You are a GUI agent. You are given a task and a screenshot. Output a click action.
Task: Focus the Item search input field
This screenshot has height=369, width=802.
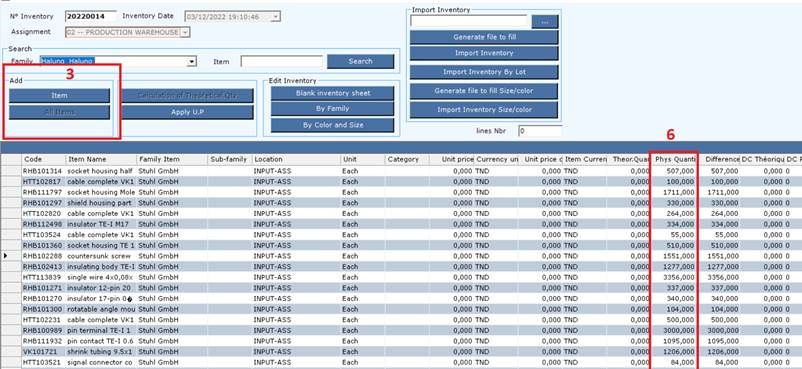[x=282, y=61]
